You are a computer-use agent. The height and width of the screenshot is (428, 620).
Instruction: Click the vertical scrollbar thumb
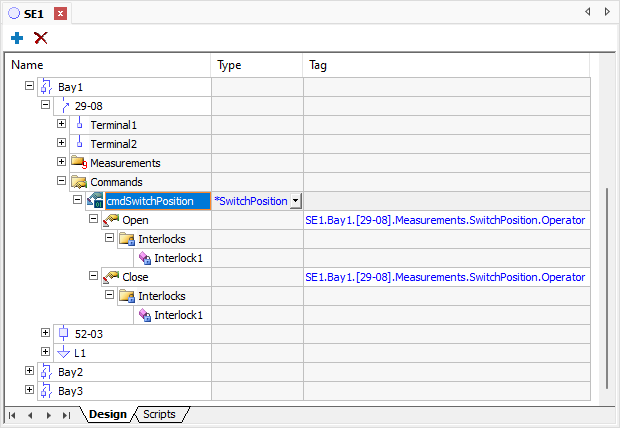(x=607, y=289)
